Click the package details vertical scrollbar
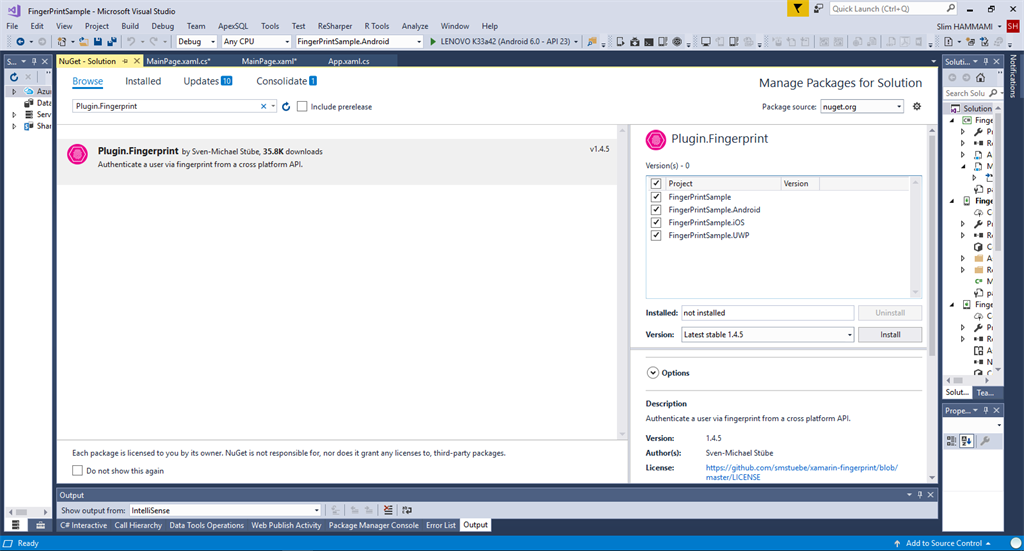The width and height of the screenshot is (1024, 551). 932,304
